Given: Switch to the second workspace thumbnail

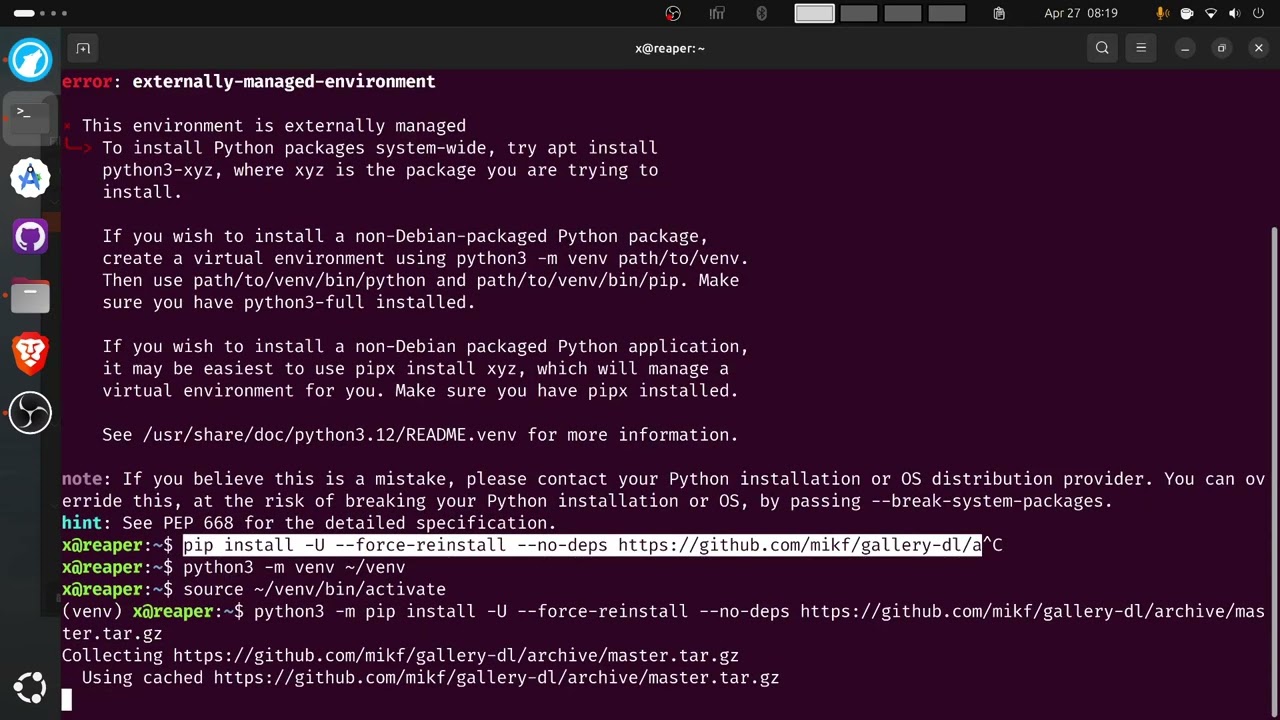Looking at the screenshot, I should click(x=858, y=13).
